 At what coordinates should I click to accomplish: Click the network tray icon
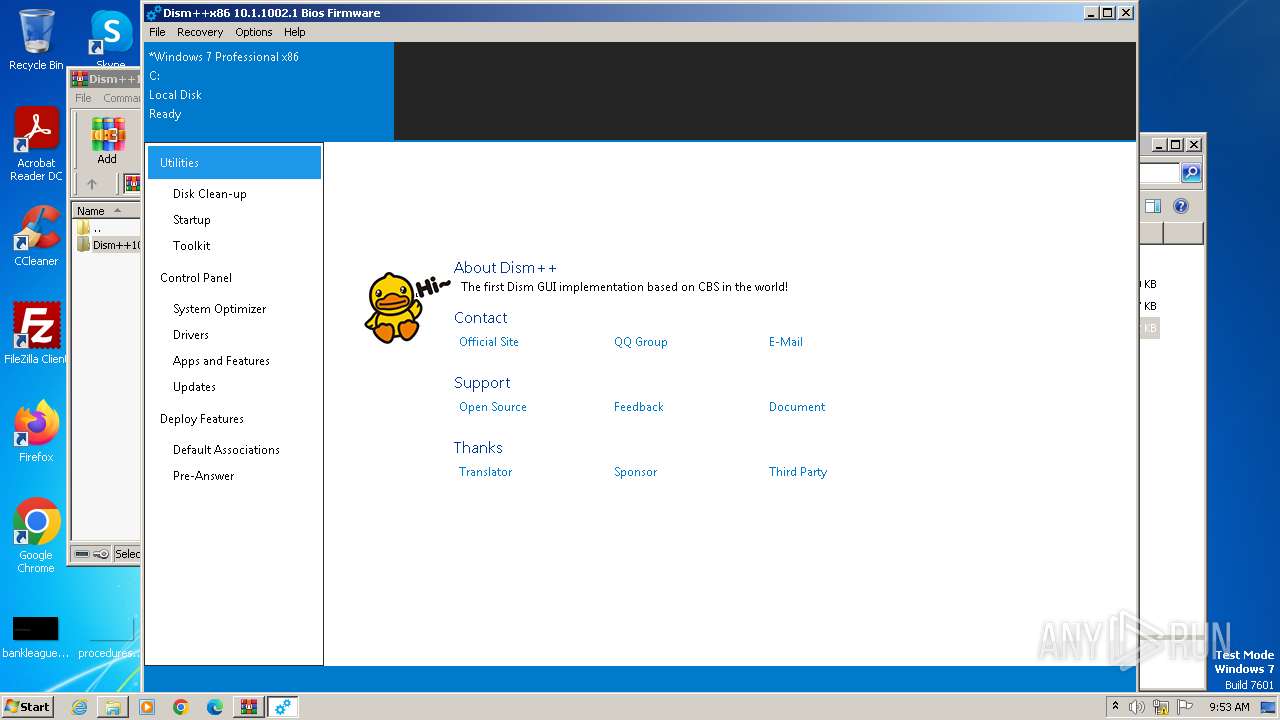coord(1161,707)
